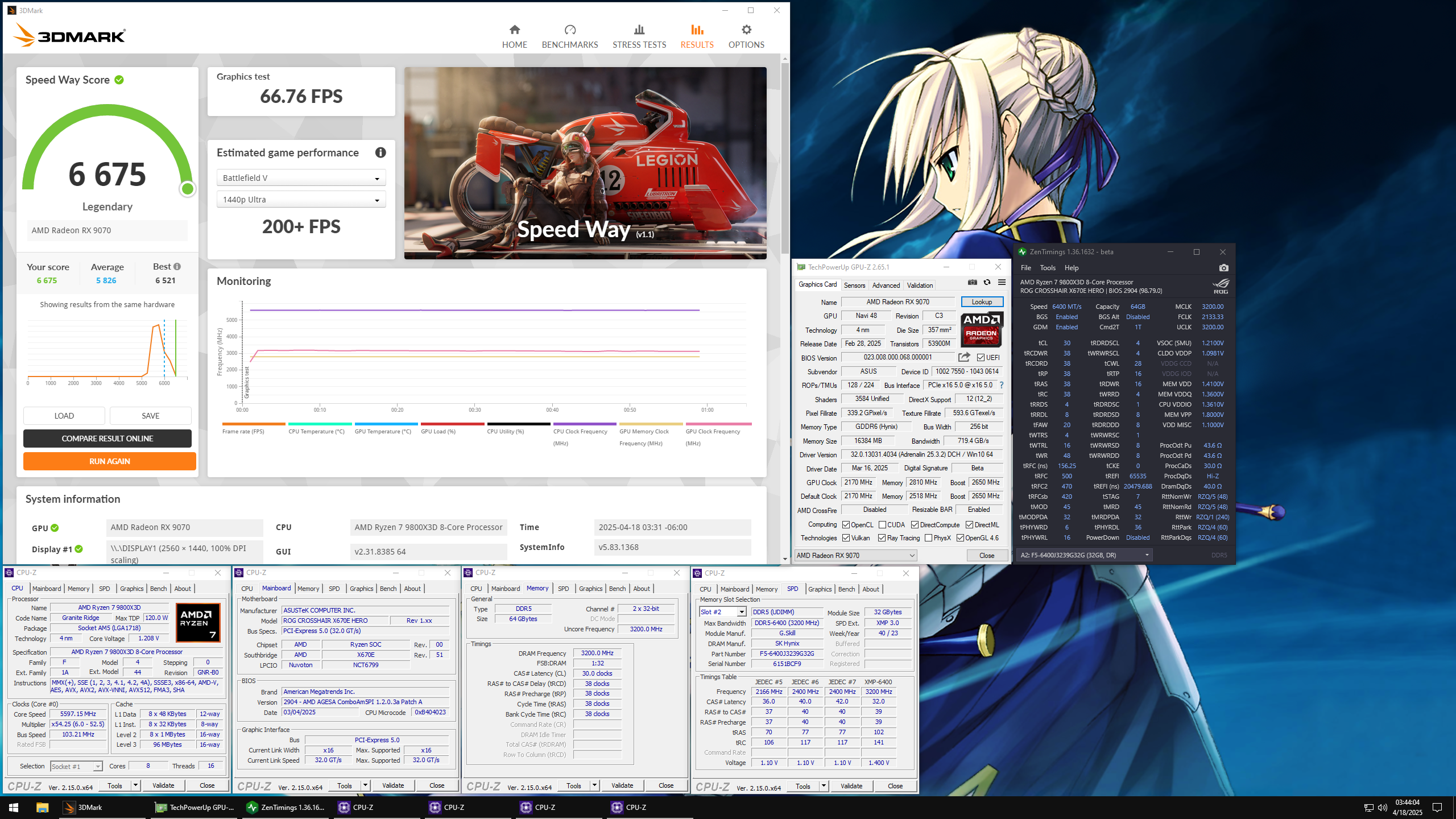Viewport: 1456px width, 819px height.
Task: Open Socket #1 selection dropdown in CPU-Z
Action: 76,767
